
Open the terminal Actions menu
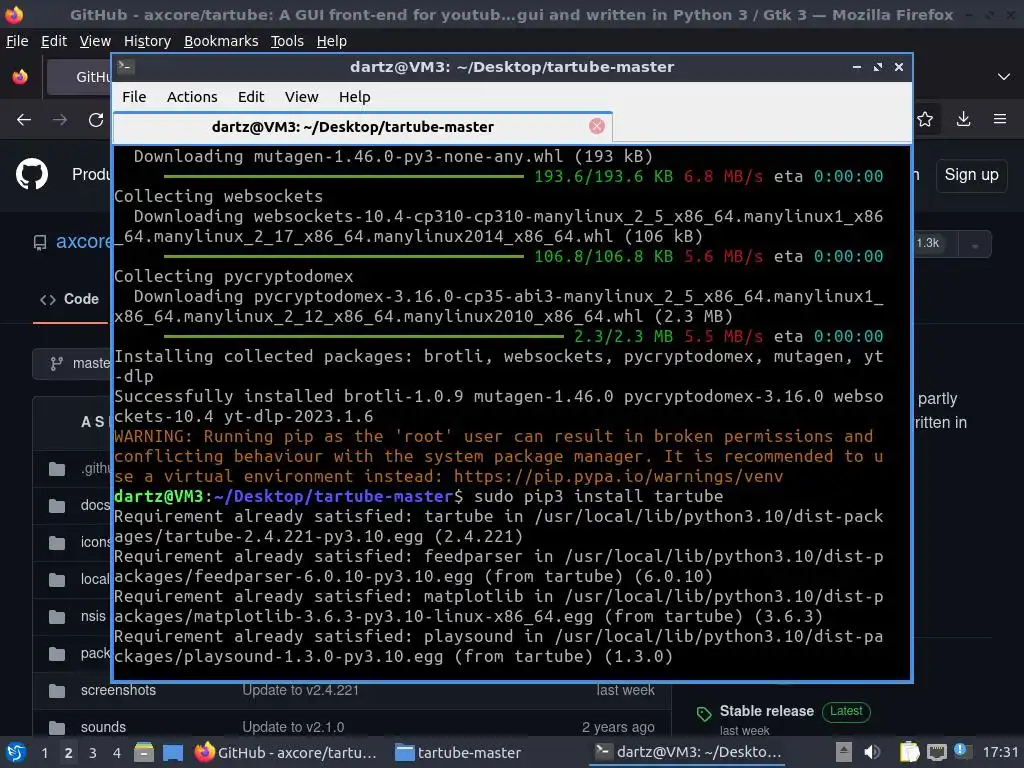tap(192, 97)
